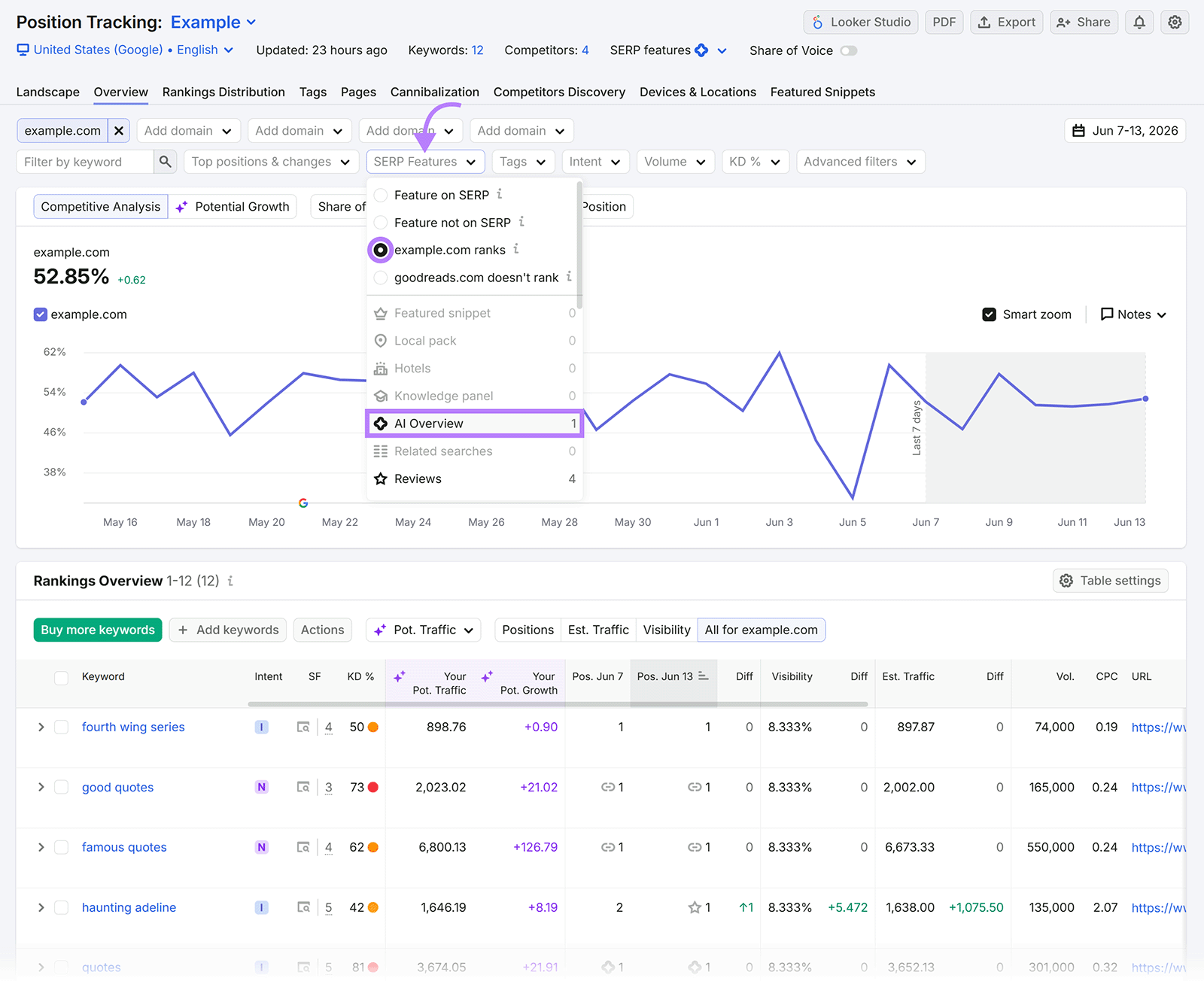Image resolution: width=1204 pixels, height=984 pixels.
Task: Open United States (Google) English location dropdown
Action: click(x=125, y=50)
